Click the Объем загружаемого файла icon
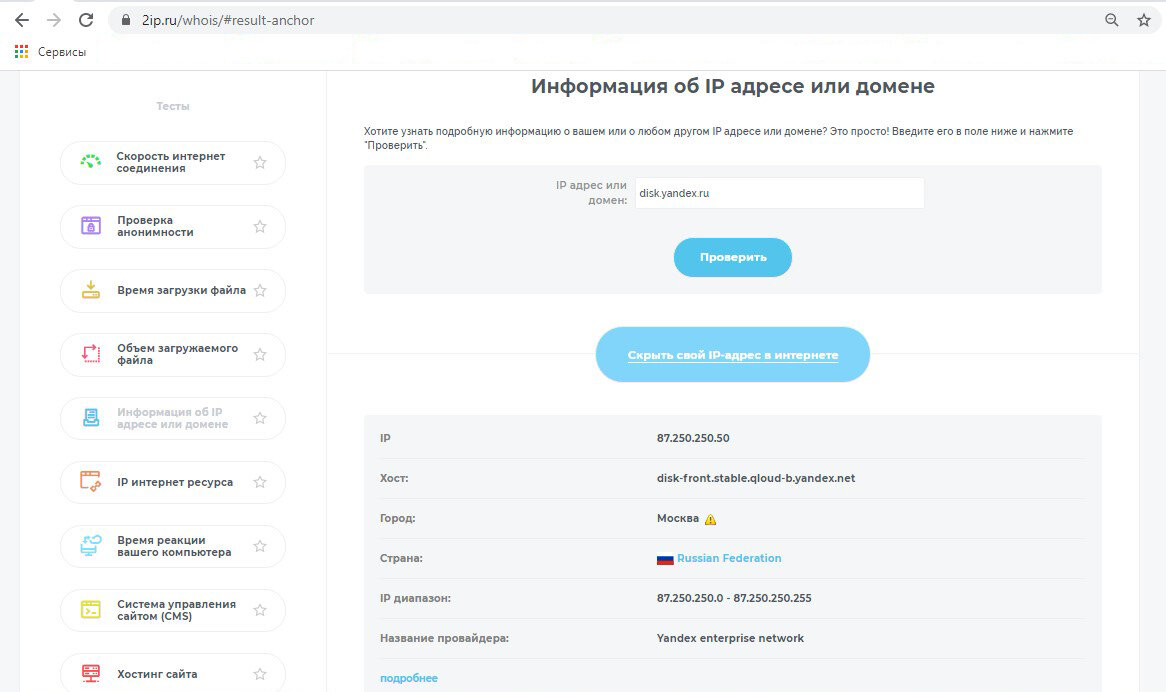This screenshot has width=1166, height=692. click(x=91, y=354)
